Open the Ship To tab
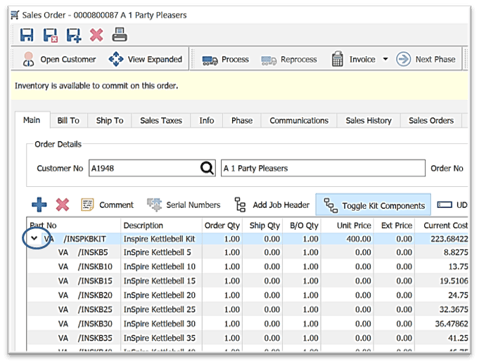Viewport: 479px width, 364px height. click(110, 120)
